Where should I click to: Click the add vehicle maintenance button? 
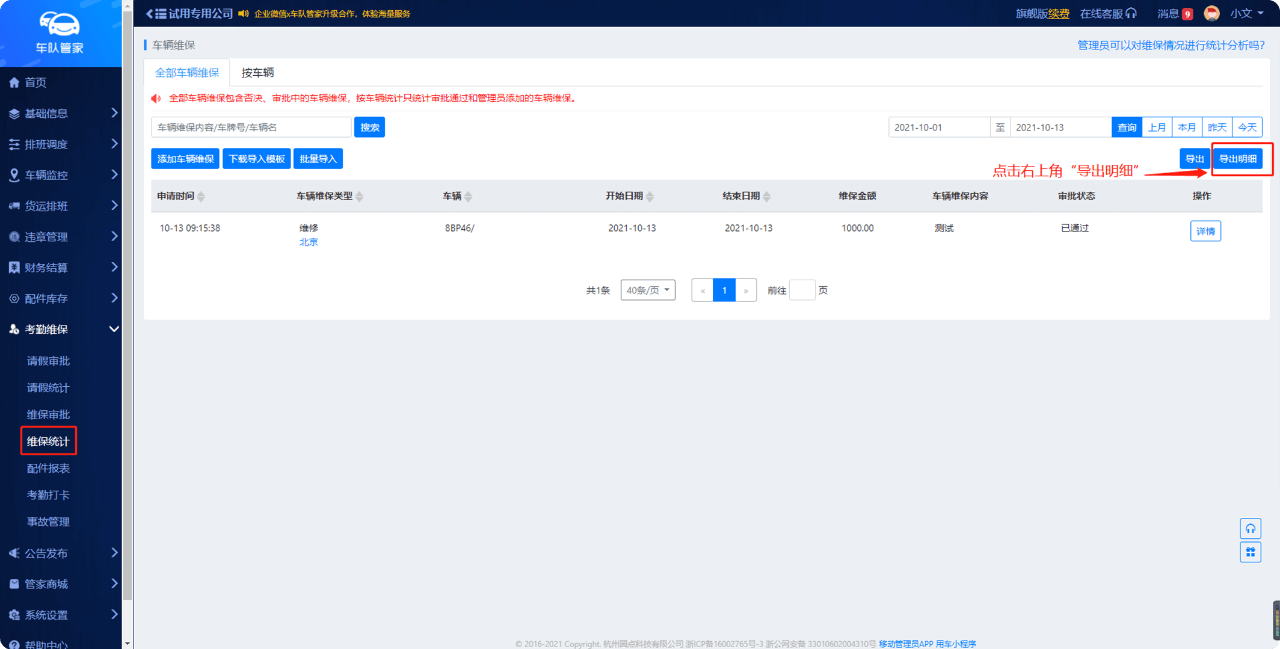tap(185, 158)
